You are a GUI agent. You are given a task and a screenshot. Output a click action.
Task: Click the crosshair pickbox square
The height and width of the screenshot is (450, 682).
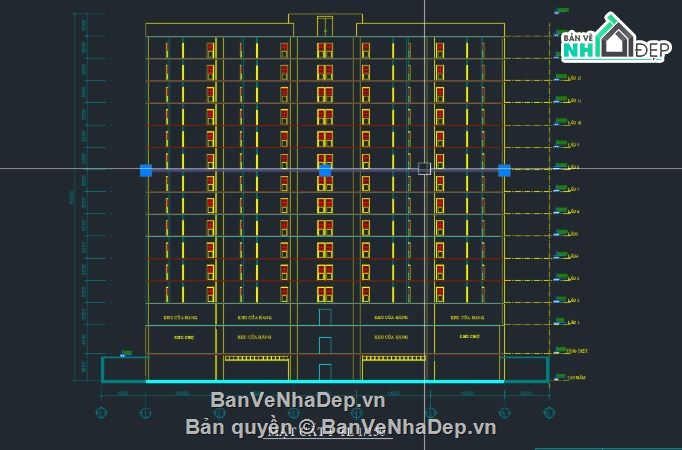425,169
